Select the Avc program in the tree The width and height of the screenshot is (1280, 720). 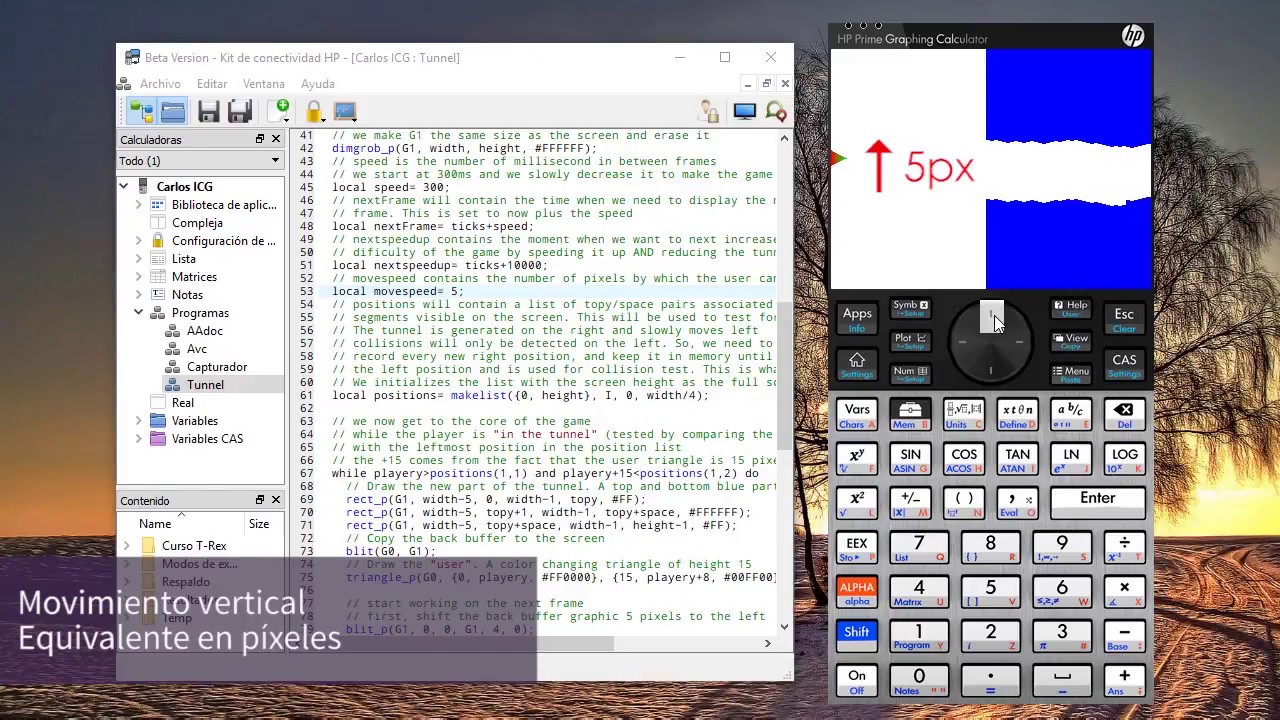coord(197,349)
